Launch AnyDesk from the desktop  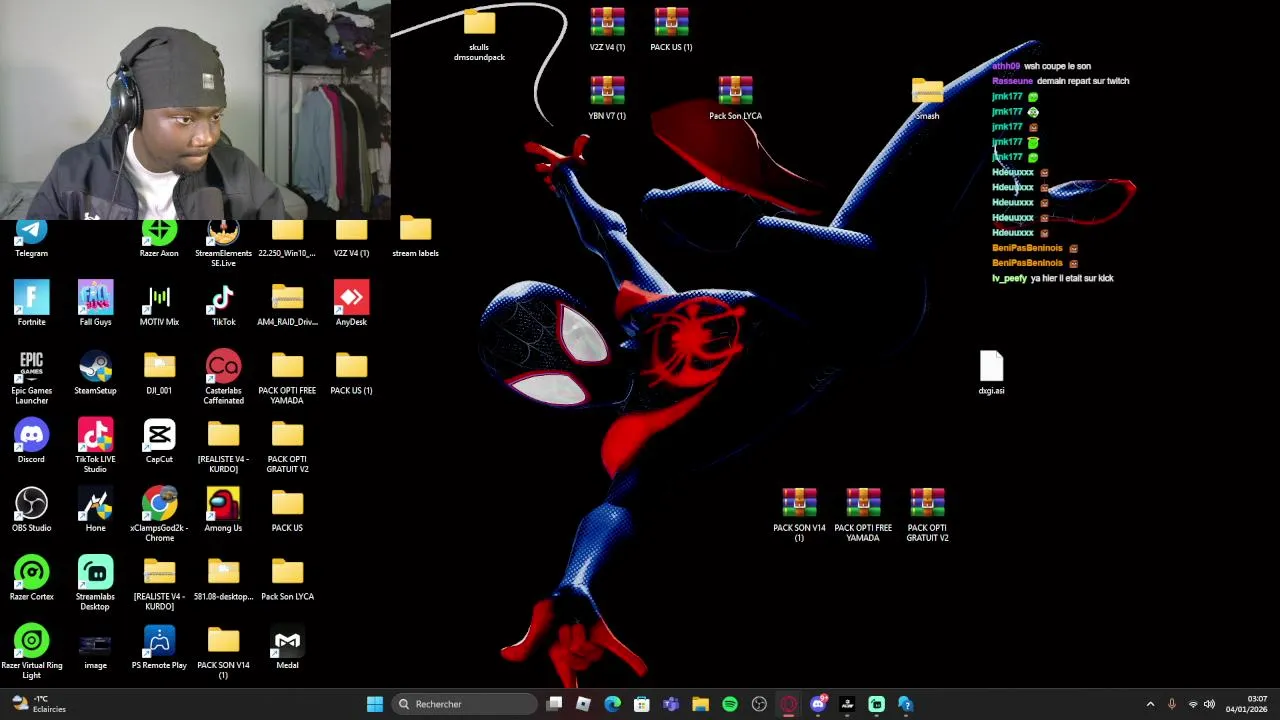(x=351, y=304)
